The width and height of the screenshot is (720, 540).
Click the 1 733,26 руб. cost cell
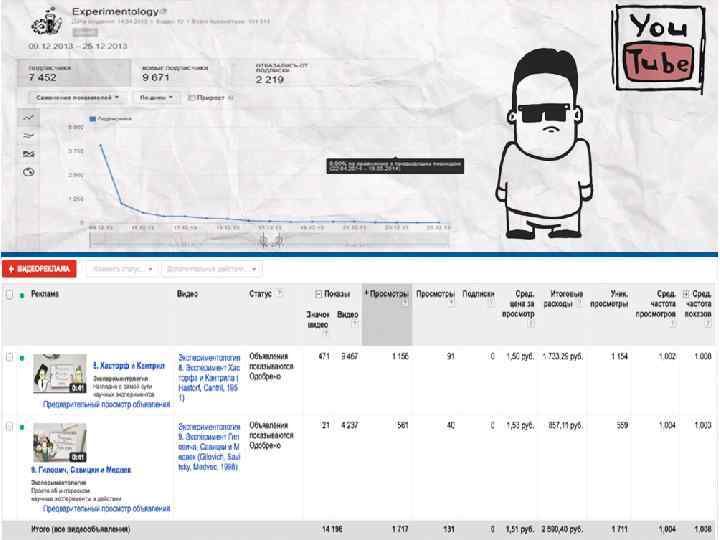click(x=563, y=356)
